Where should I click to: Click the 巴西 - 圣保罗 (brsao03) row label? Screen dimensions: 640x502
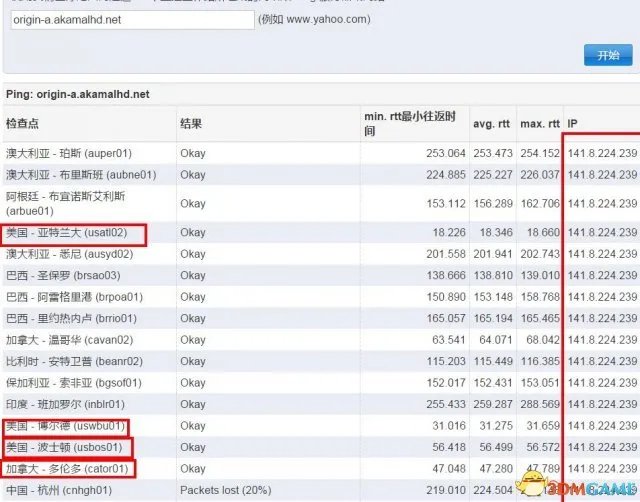pyautogui.click(x=63, y=275)
